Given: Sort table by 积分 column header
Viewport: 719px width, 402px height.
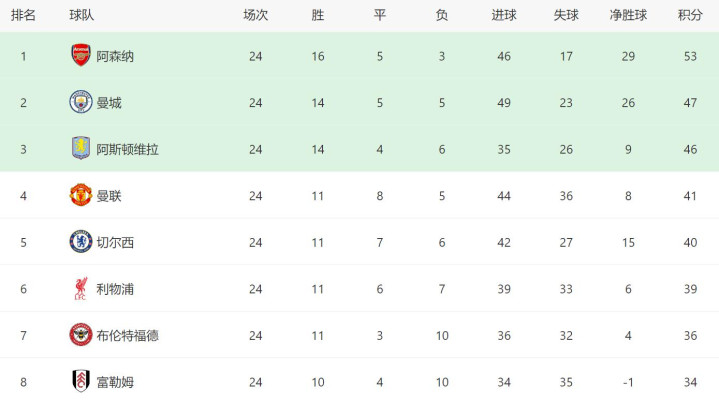Looking at the screenshot, I should click(x=689, y=15).
